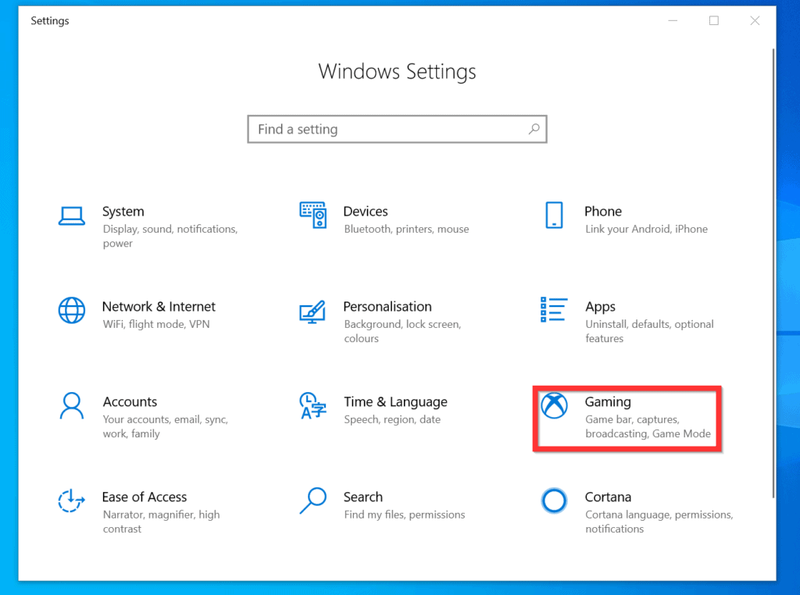Open the Cortana circle icon

click(554, 501)
